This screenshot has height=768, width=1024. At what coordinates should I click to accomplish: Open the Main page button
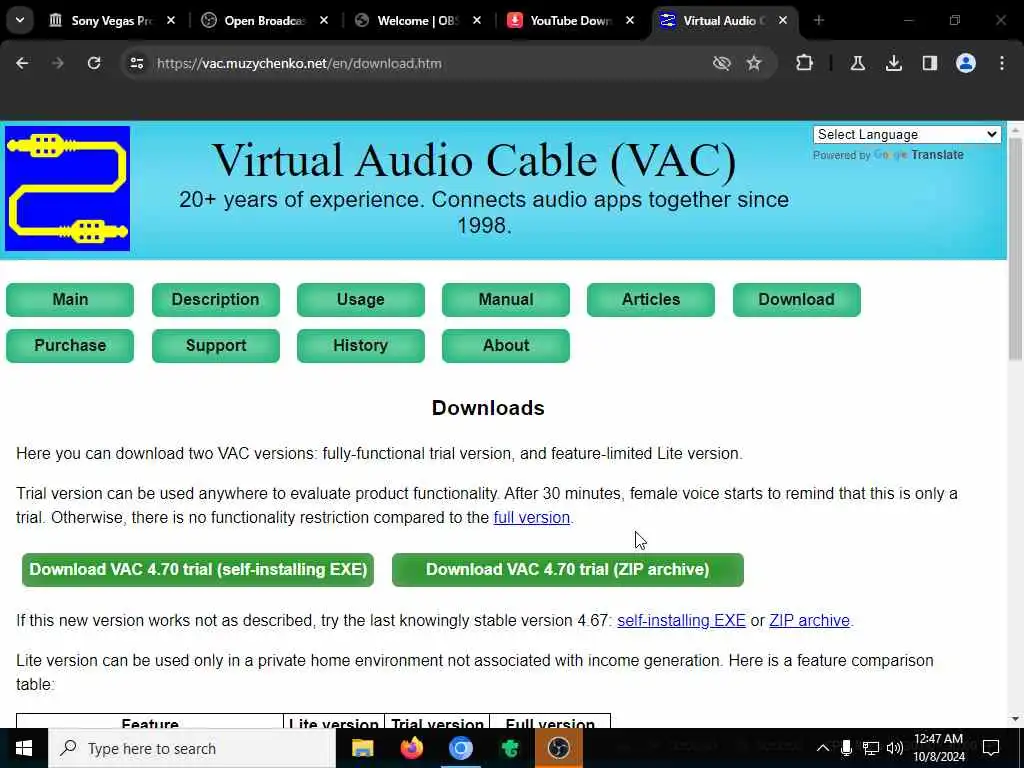tap(70, 300)
